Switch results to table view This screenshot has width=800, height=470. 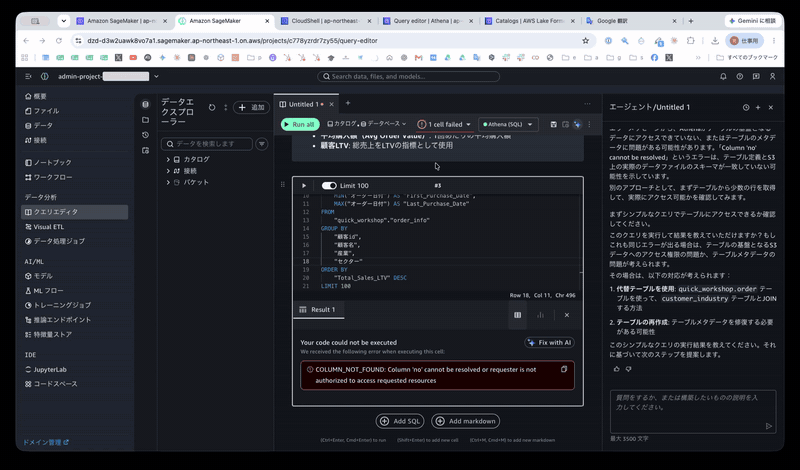(517, 315)
